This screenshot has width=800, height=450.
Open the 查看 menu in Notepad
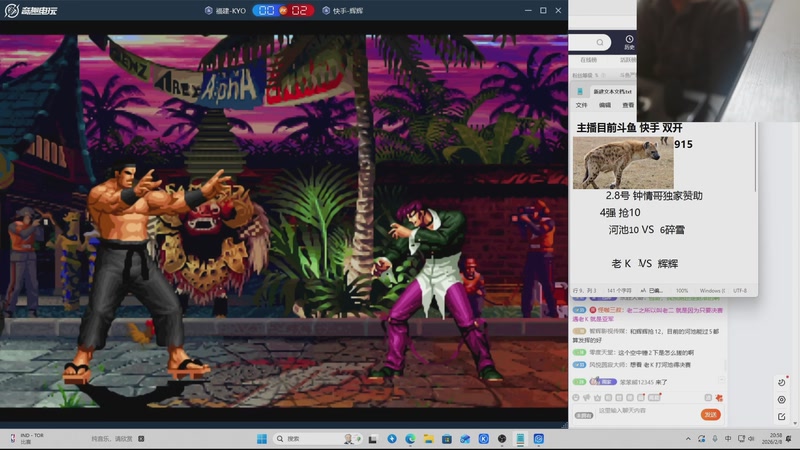(x=628, y=105)
